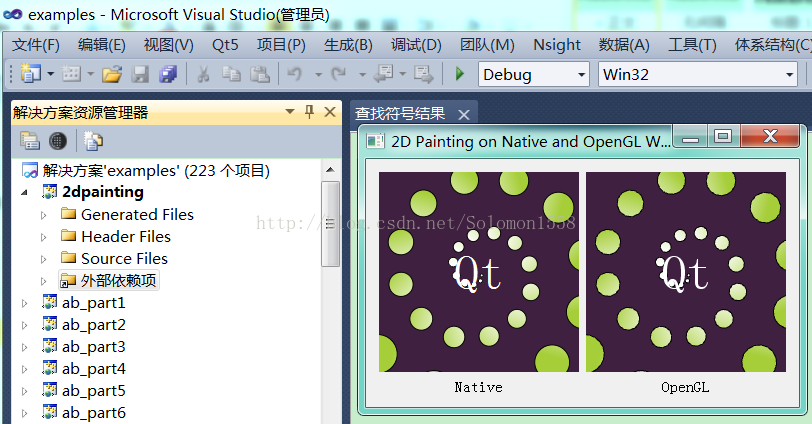Expand the ab_part2 project

(x=24, y=325)
